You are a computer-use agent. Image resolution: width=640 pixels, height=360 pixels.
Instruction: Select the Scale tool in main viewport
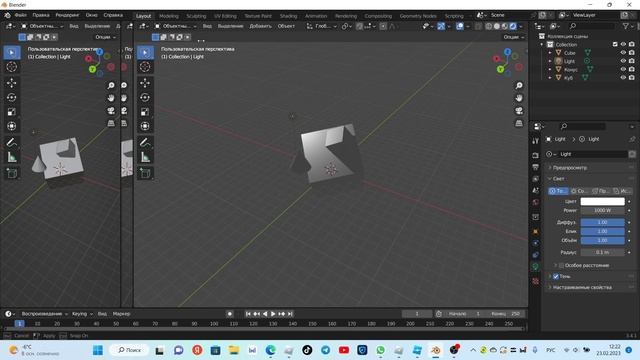coord(145,112)
